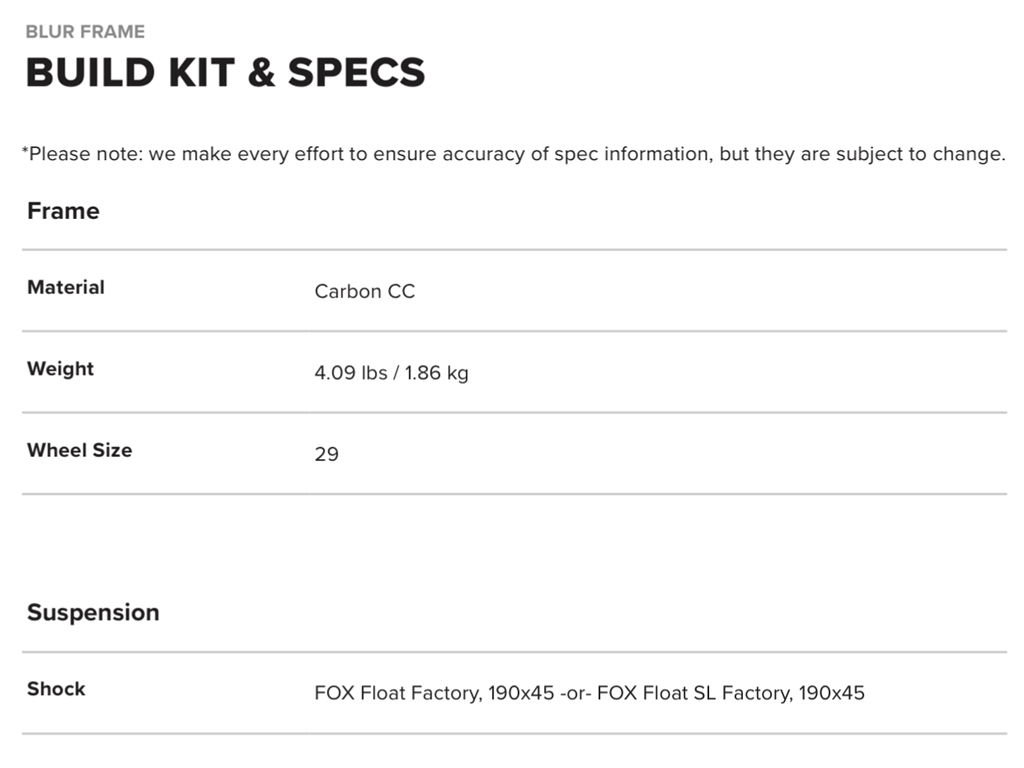Click the 4.09 lbs weight text
This screenshot has height=768, width=1024.
point(350,373)
